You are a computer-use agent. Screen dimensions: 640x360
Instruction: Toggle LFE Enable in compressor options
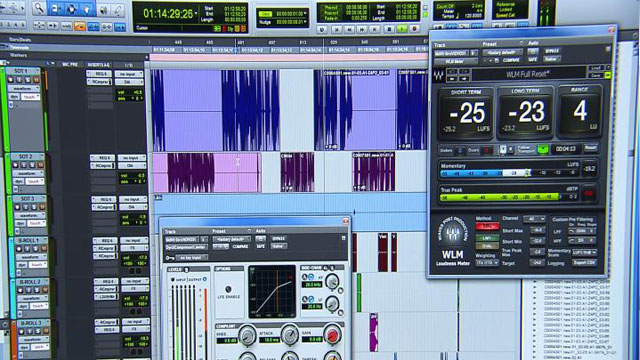coord(229,289)
